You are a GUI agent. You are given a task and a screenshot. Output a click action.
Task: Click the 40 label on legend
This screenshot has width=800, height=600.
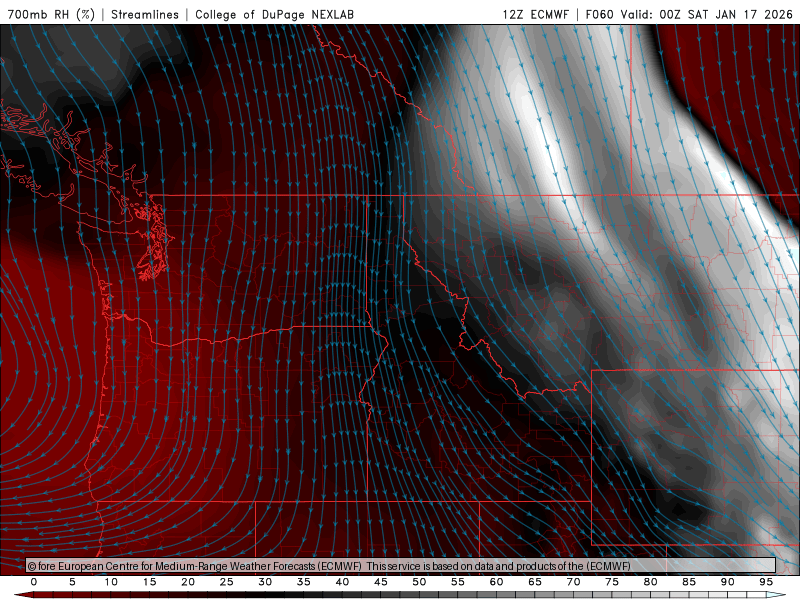click(x=342, y=582)
